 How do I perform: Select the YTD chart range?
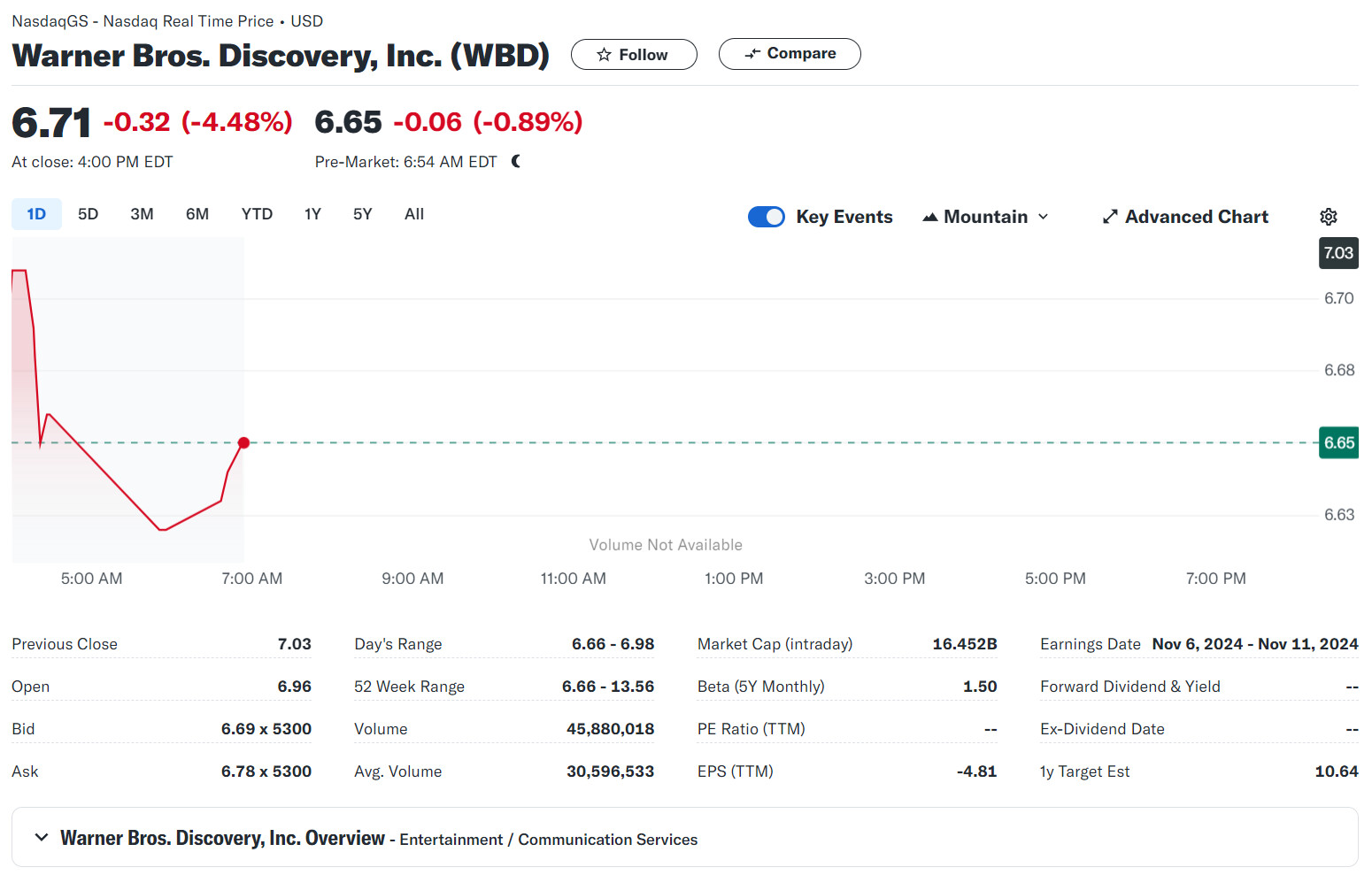point(257,214)
